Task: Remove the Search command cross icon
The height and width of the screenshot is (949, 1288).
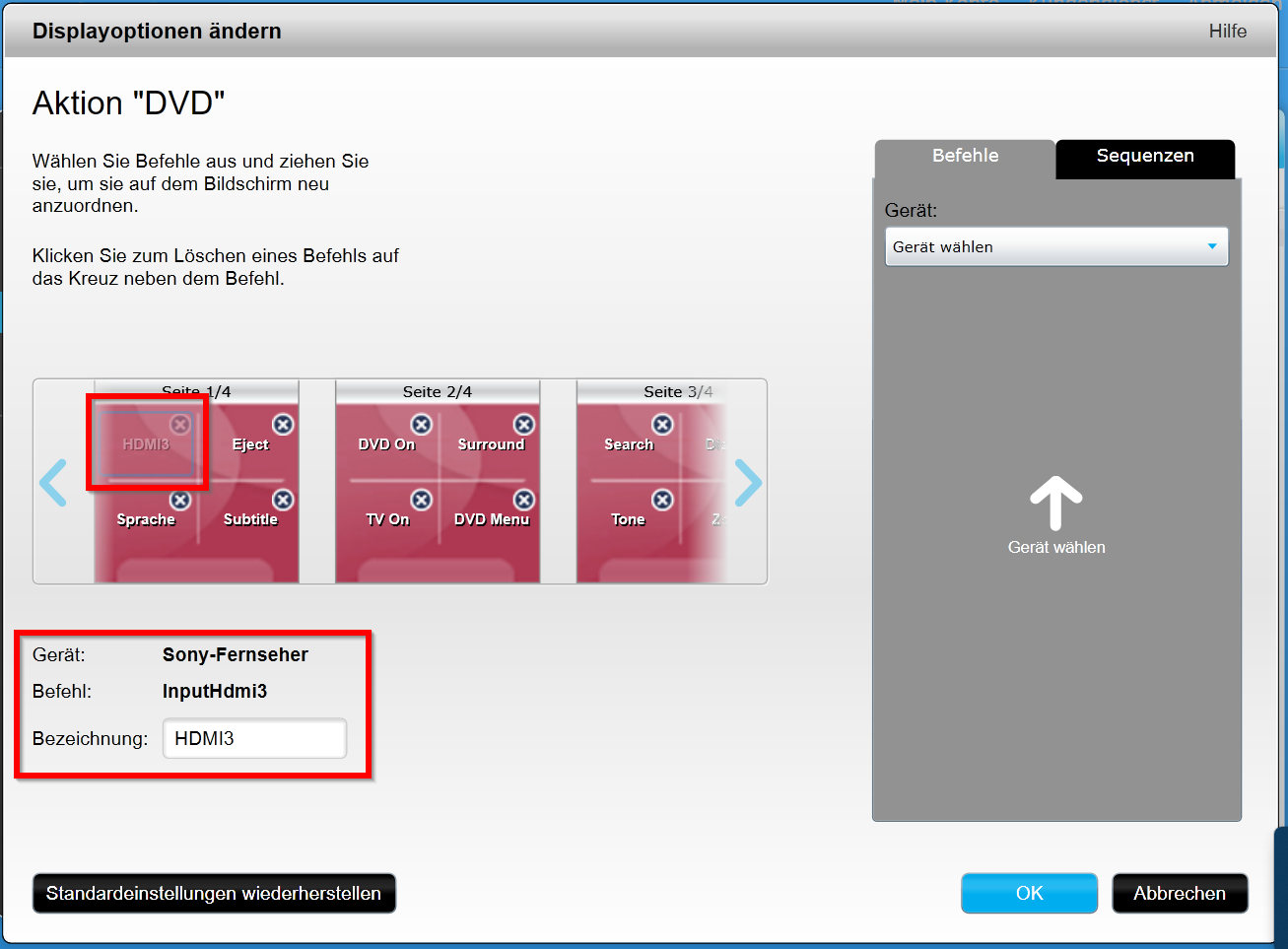Action: 663,424
